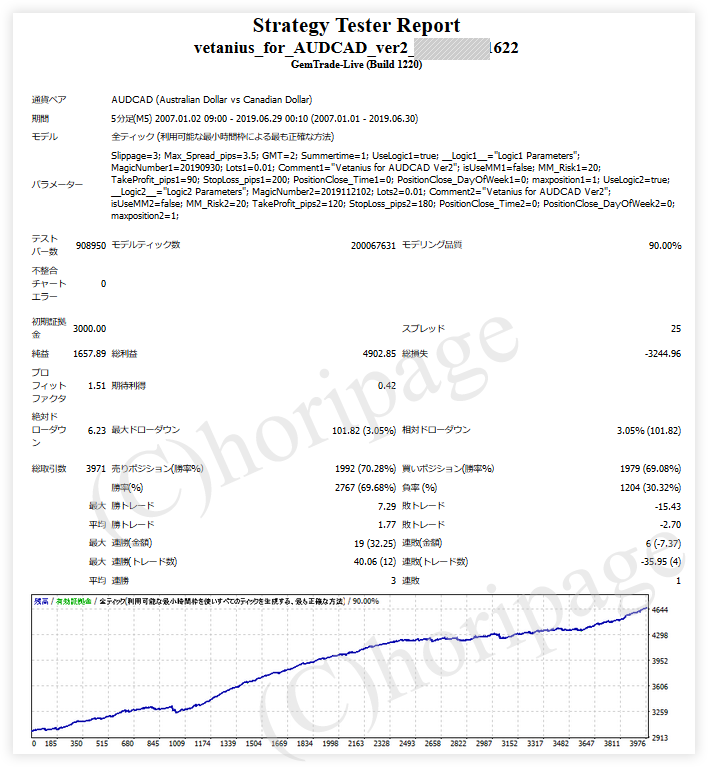Click the expected payoff value 0.42

pos(387,386)
